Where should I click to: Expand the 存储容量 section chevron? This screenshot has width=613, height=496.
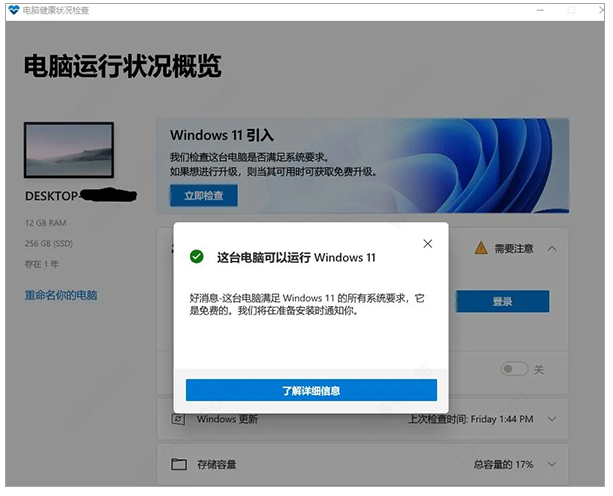552,464
